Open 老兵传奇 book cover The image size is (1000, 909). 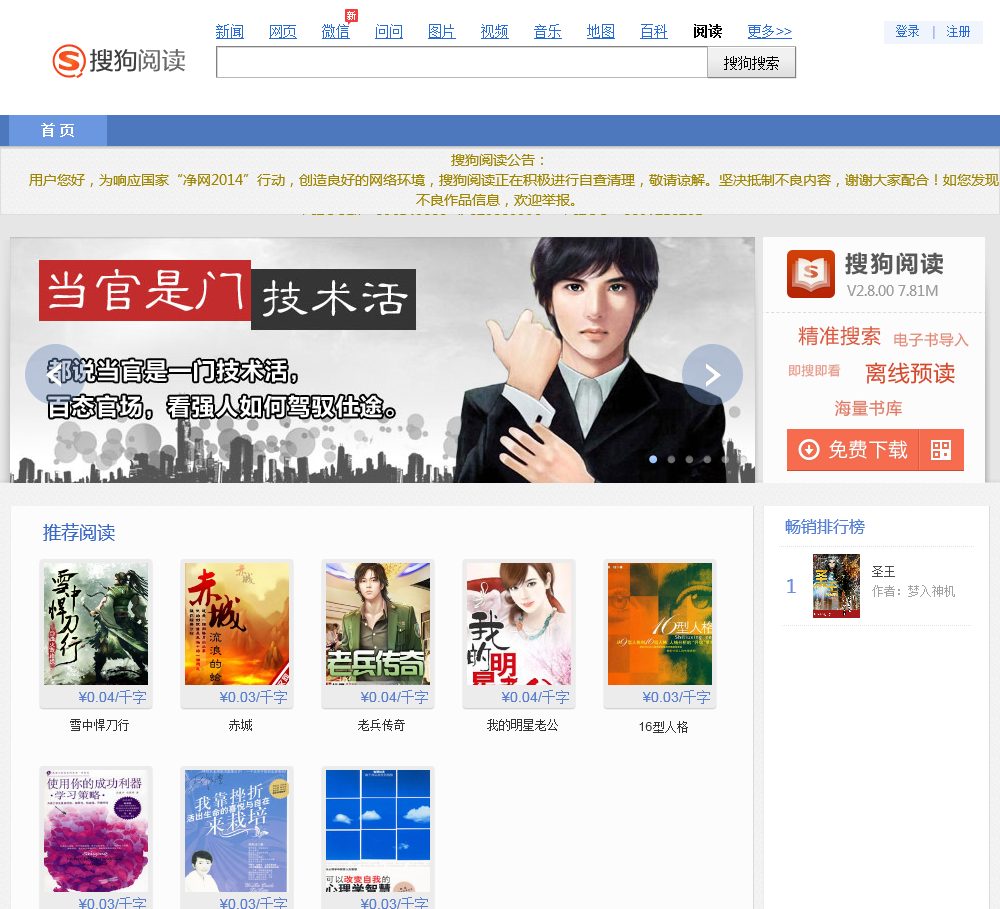click(378, 624)
